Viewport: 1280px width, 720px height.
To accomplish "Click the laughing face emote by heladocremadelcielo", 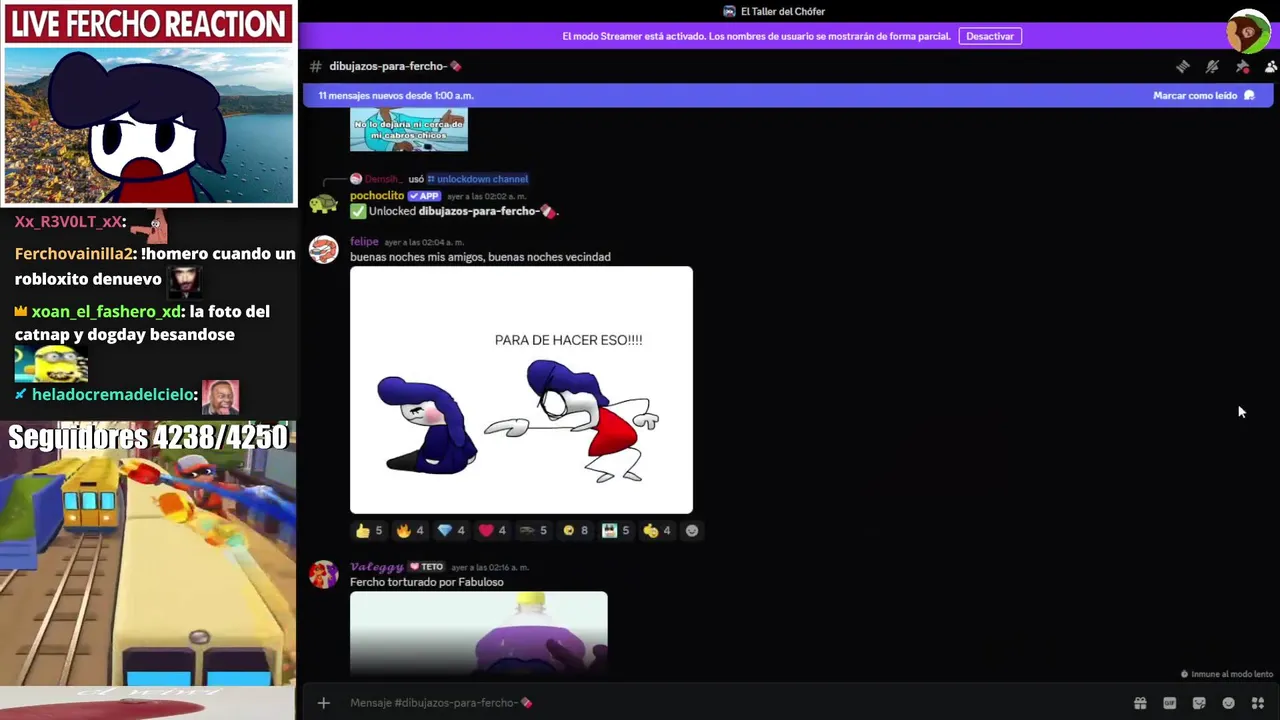I will point(220,397).
